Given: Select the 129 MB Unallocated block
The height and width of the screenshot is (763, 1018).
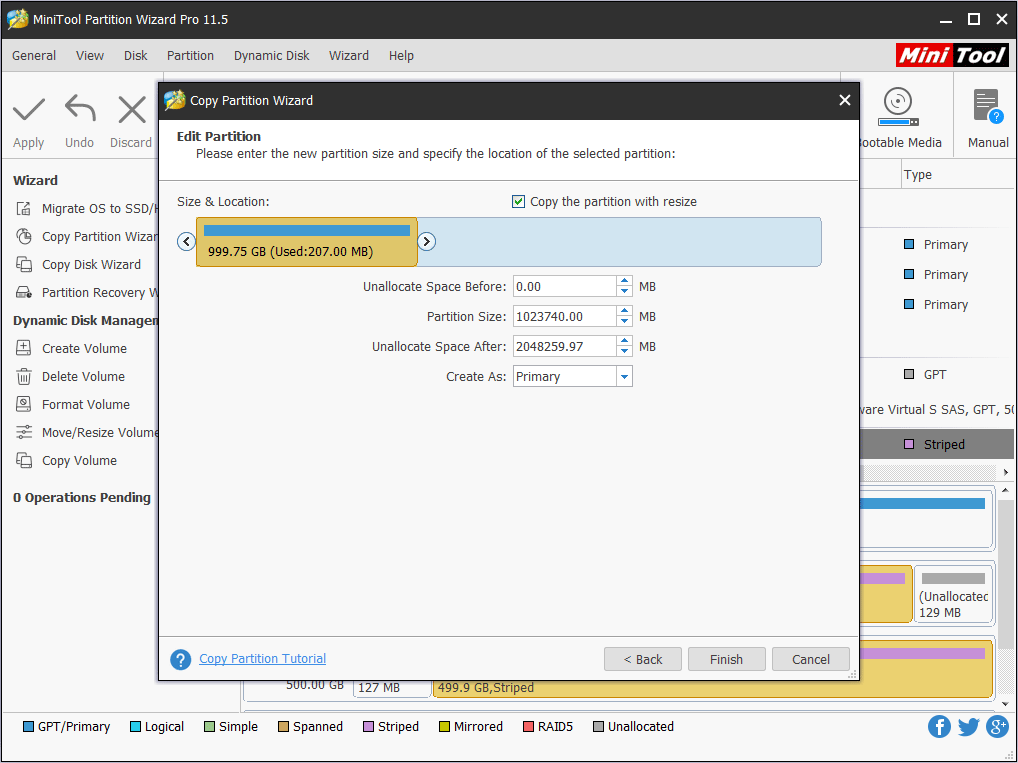Looking at the screenshot, I should pyautogui.click(x=952, y=594).
